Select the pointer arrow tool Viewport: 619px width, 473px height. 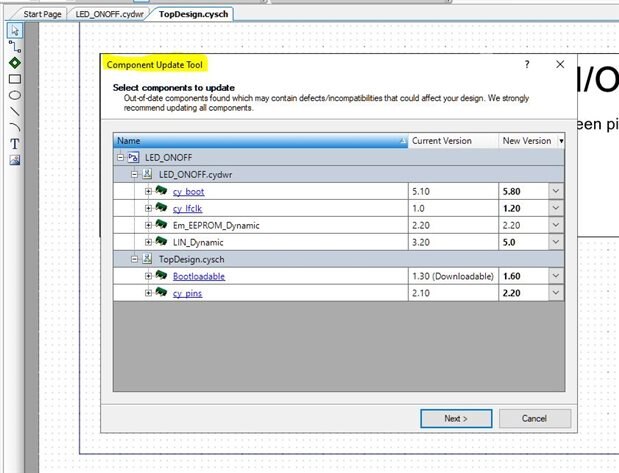(x=15, y=30)
